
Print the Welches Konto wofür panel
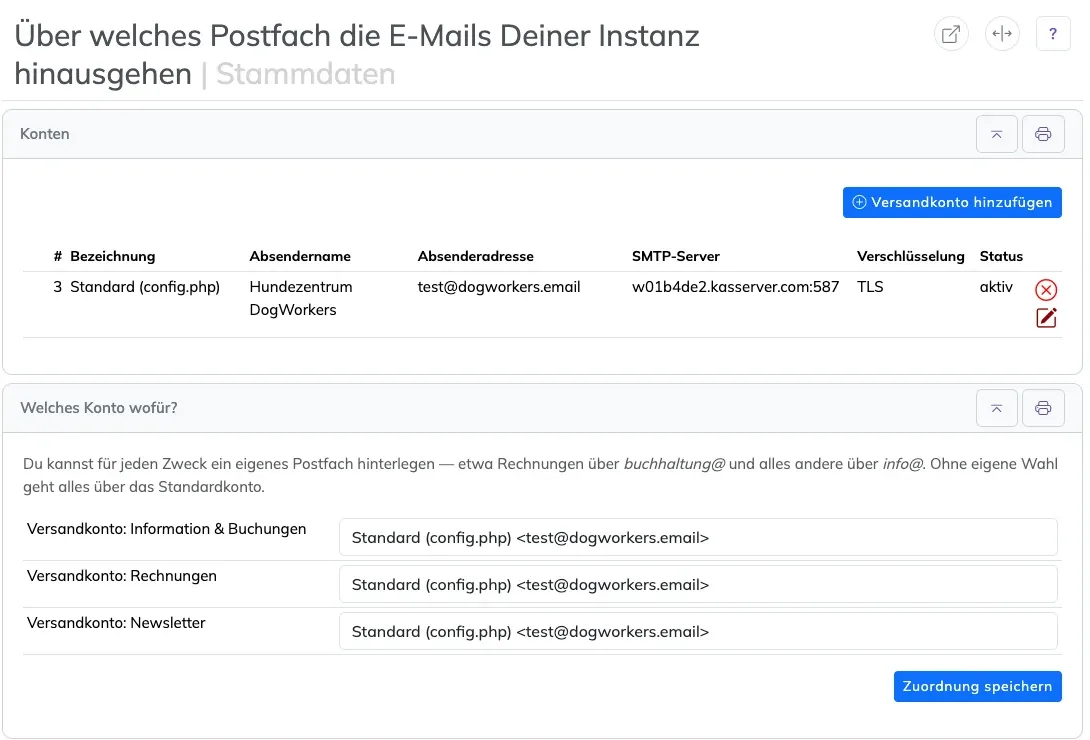coord(1043,408)
